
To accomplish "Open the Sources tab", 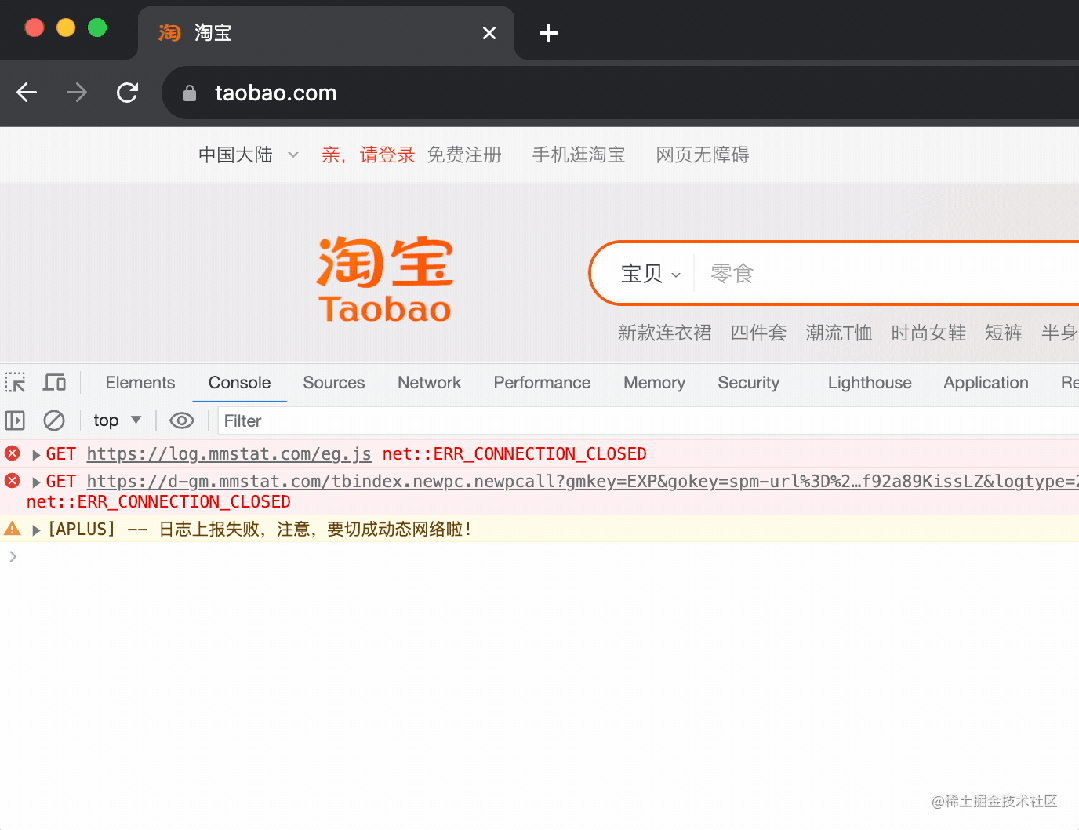I will click(334, 383).
